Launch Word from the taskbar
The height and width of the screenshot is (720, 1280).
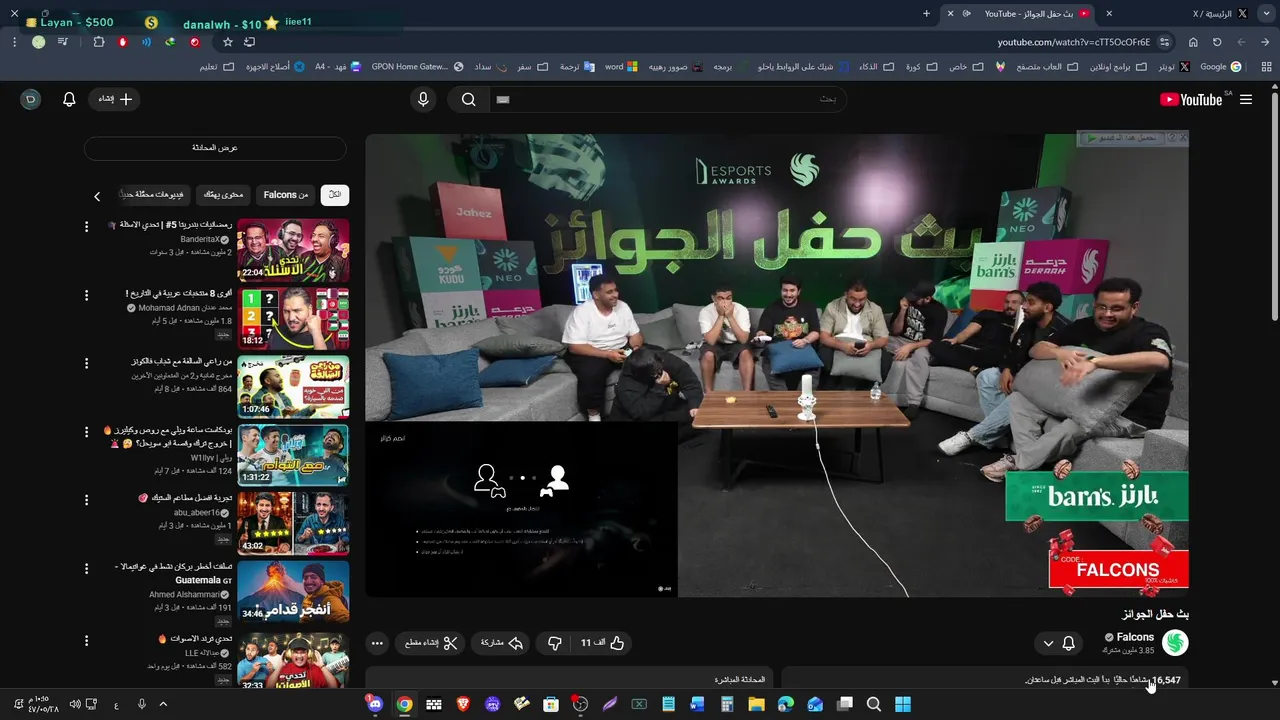[x=697, y=704]
